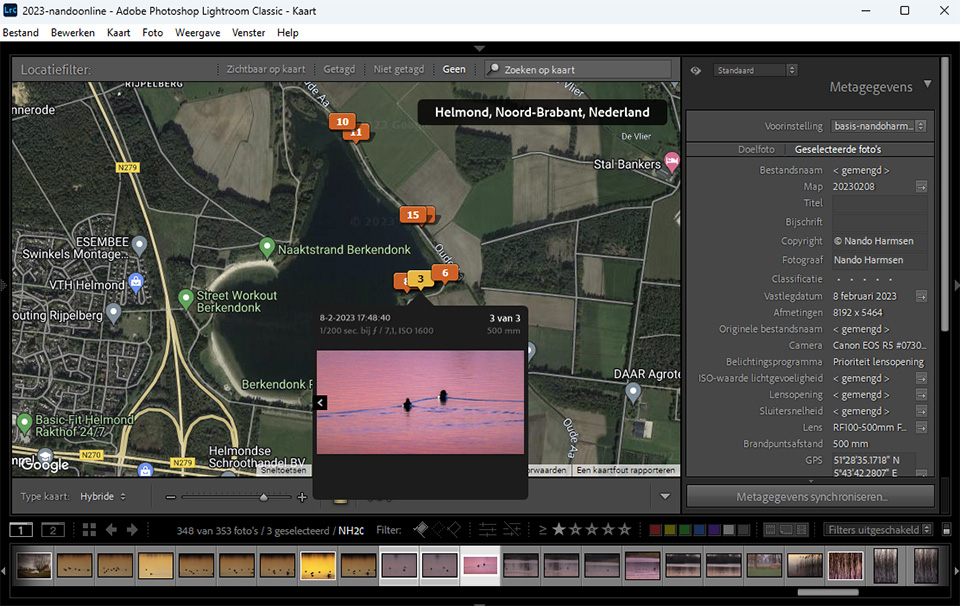Click the Naaktstrand Berkendonk green place marker
This screenshot has height=606, width=960.
(x=266, y=247)
